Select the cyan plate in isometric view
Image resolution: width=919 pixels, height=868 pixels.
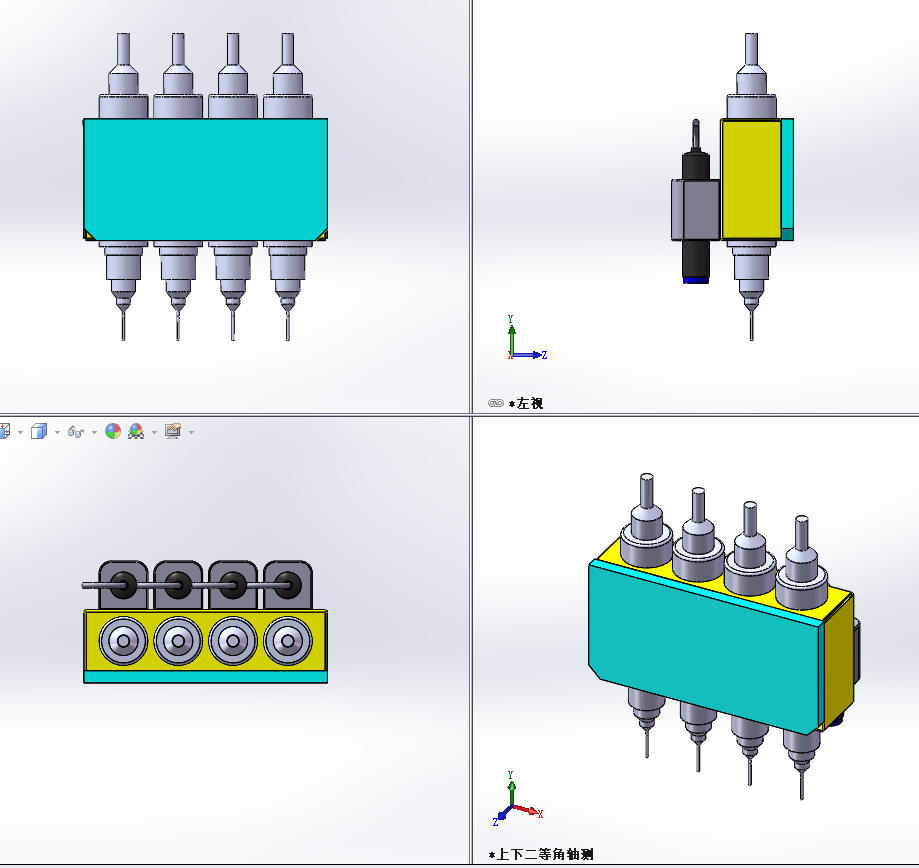point(703,645)
